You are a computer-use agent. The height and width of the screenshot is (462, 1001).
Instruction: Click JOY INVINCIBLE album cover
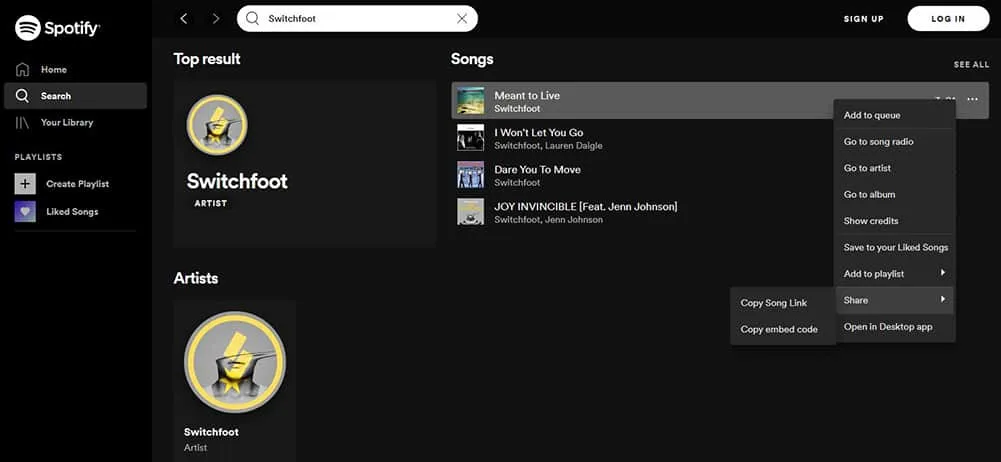point(470,212)
